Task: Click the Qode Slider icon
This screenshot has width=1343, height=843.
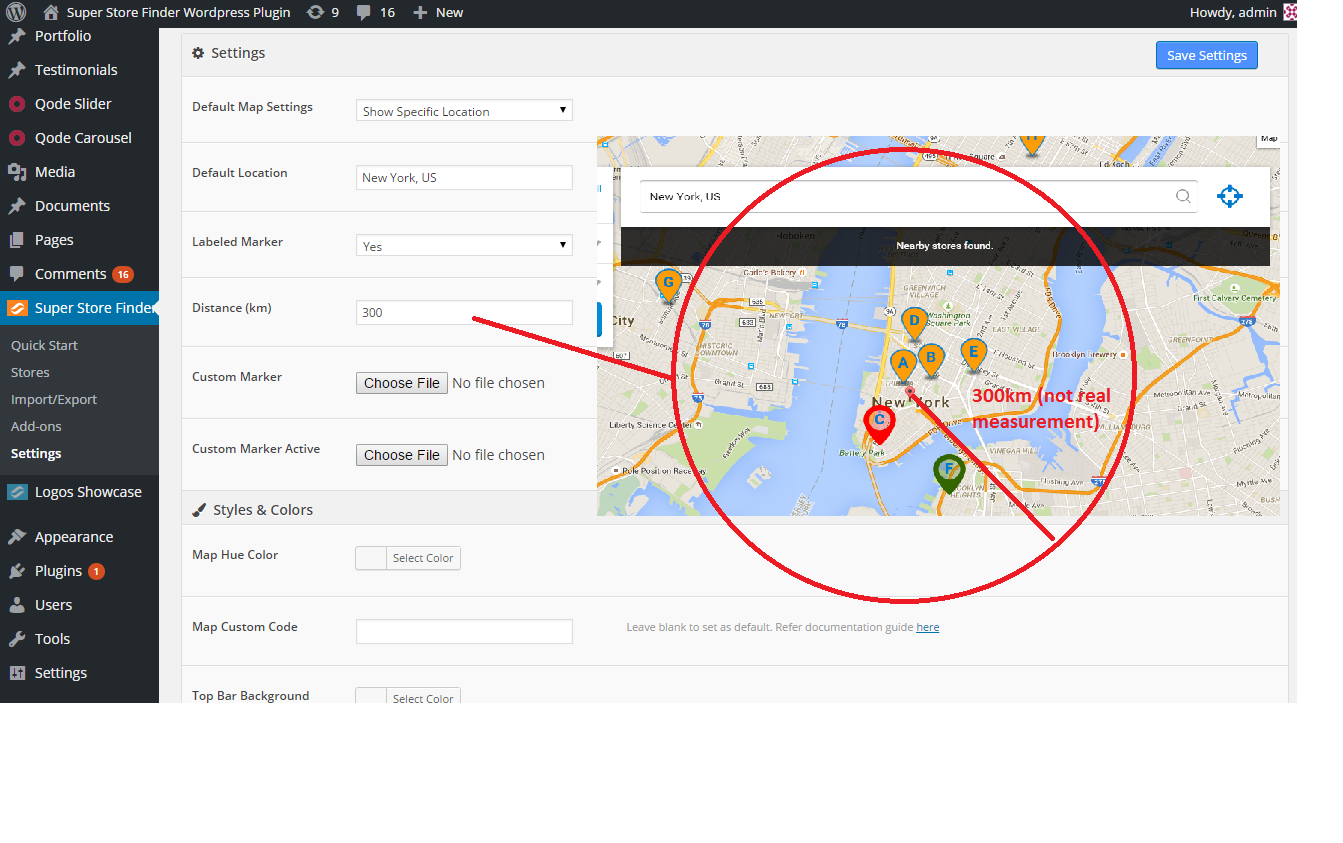Action: pyautogui.click(x=17, y=104)
